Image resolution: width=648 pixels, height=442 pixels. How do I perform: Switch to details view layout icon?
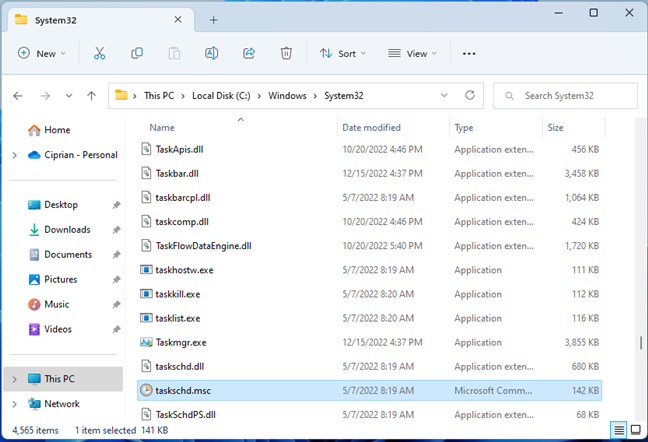click(x=619, y=430)
